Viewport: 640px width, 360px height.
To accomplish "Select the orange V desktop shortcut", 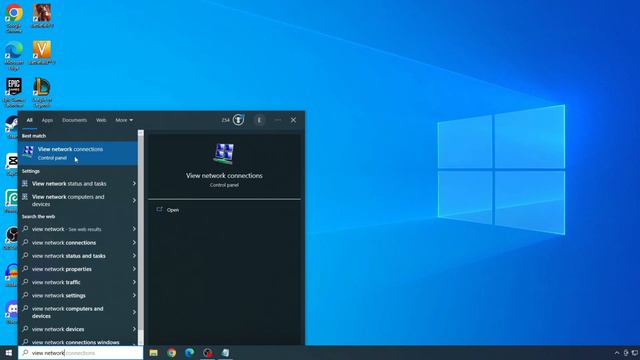I will point(42,52).
